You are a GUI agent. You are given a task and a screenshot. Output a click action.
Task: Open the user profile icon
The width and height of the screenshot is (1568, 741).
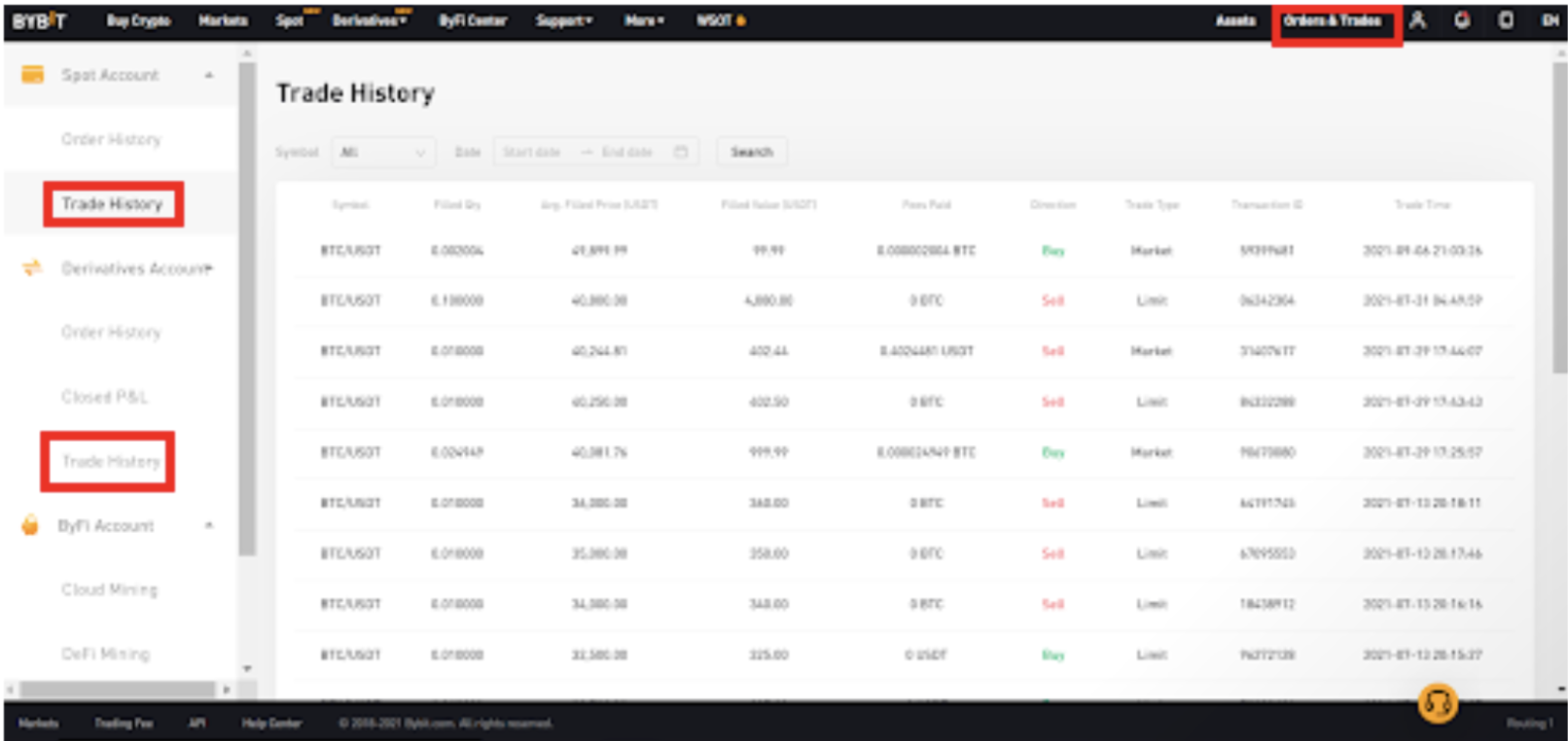tap(1417, 20)
